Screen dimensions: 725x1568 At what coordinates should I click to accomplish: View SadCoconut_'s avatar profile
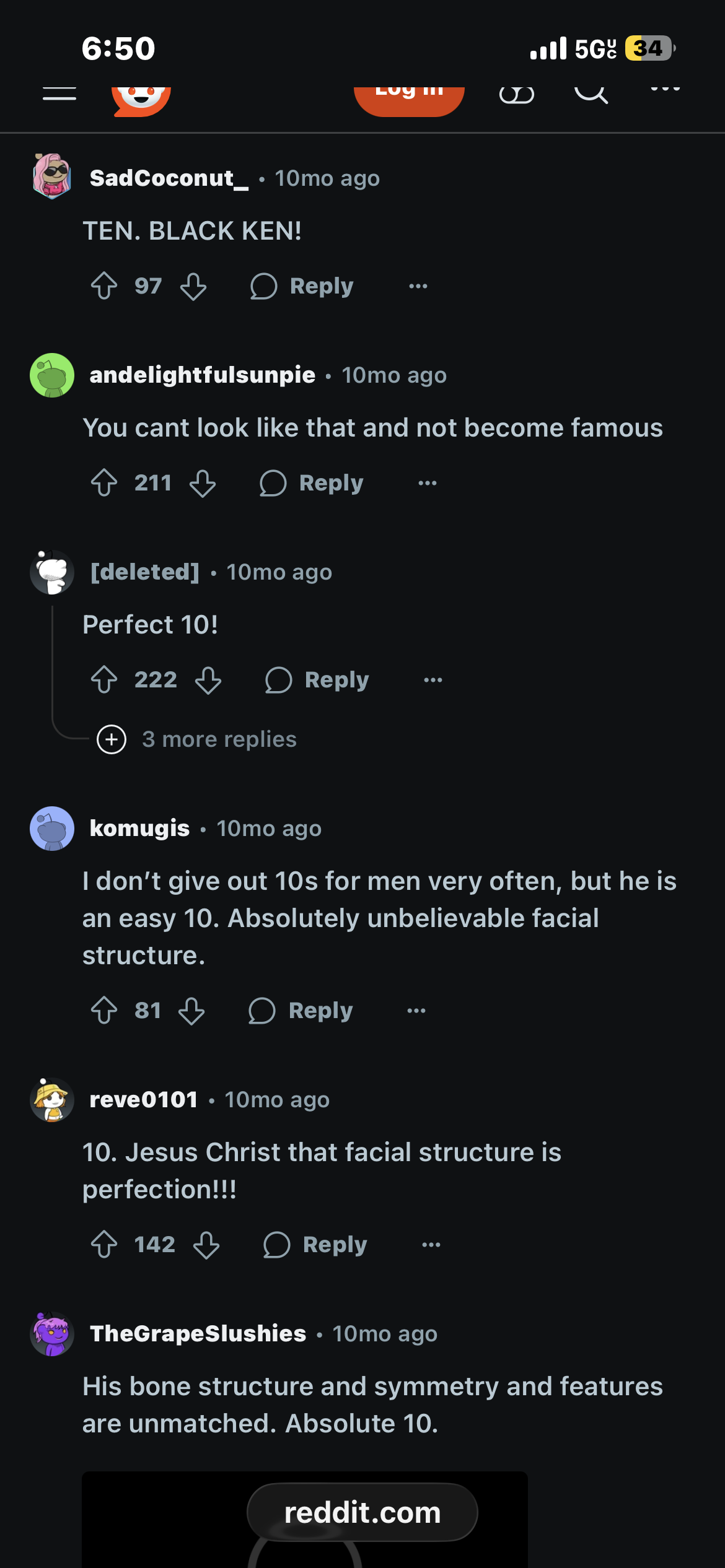click(52, 177)
